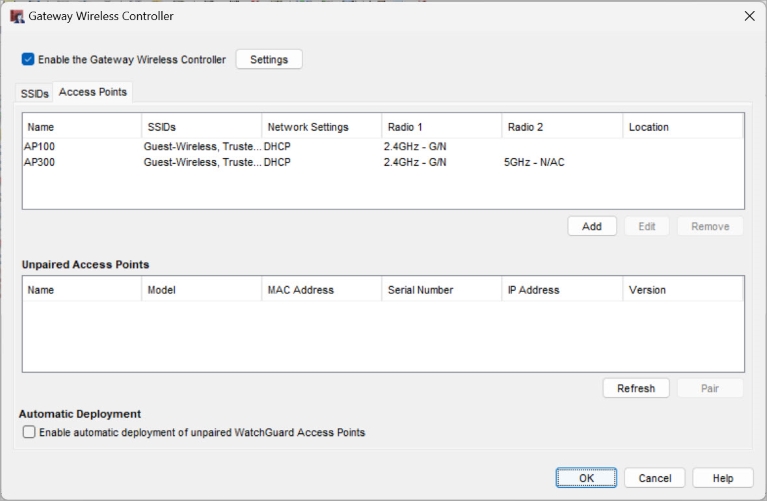Click unpaired Name column header
Screen dimensions: 767x501
pos(82,290)
